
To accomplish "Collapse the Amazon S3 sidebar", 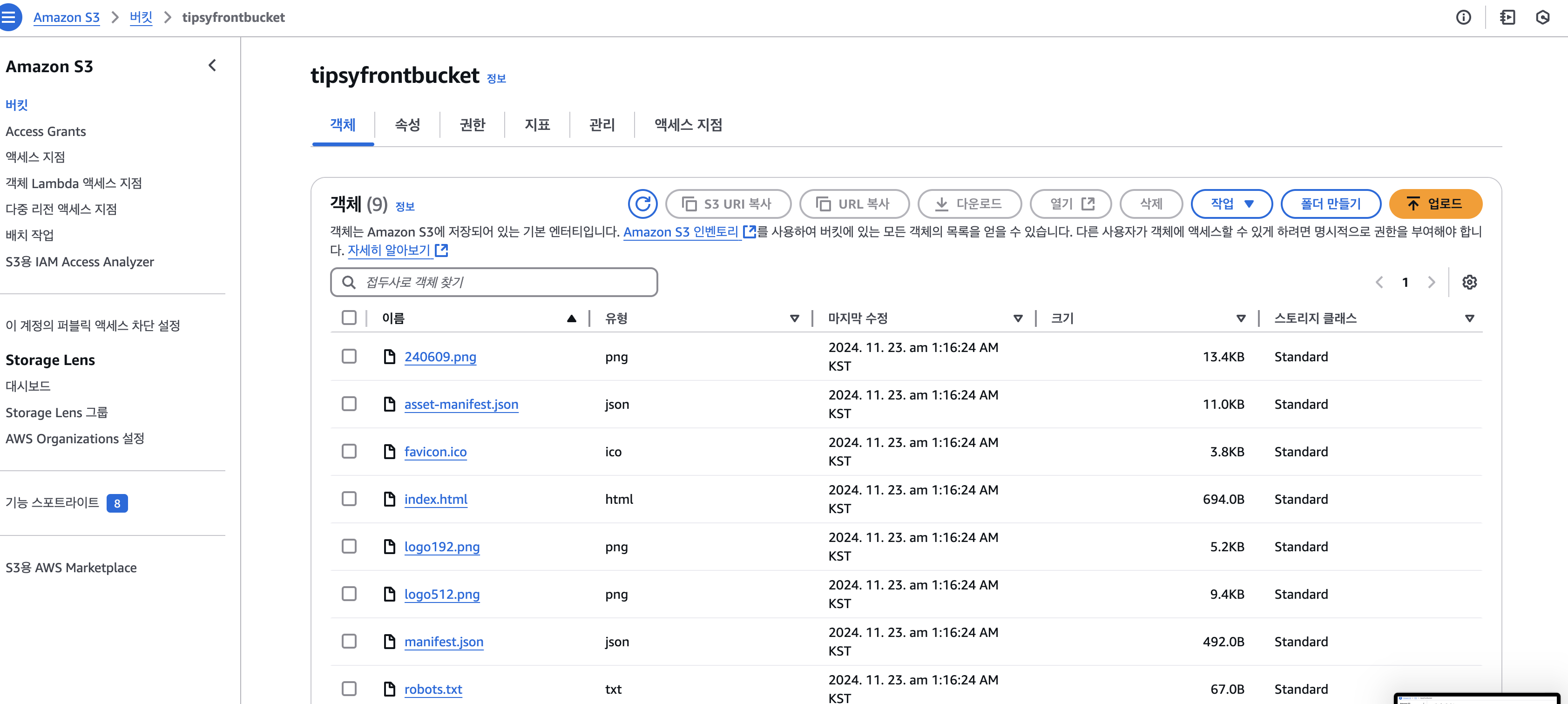I will coord(212,66).
